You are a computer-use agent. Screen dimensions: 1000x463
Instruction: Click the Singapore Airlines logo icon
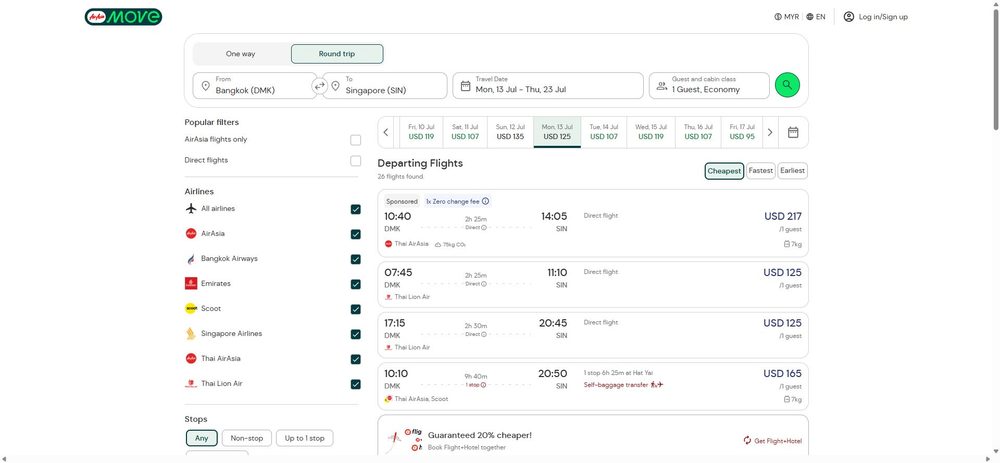click(x=191, y=334)
